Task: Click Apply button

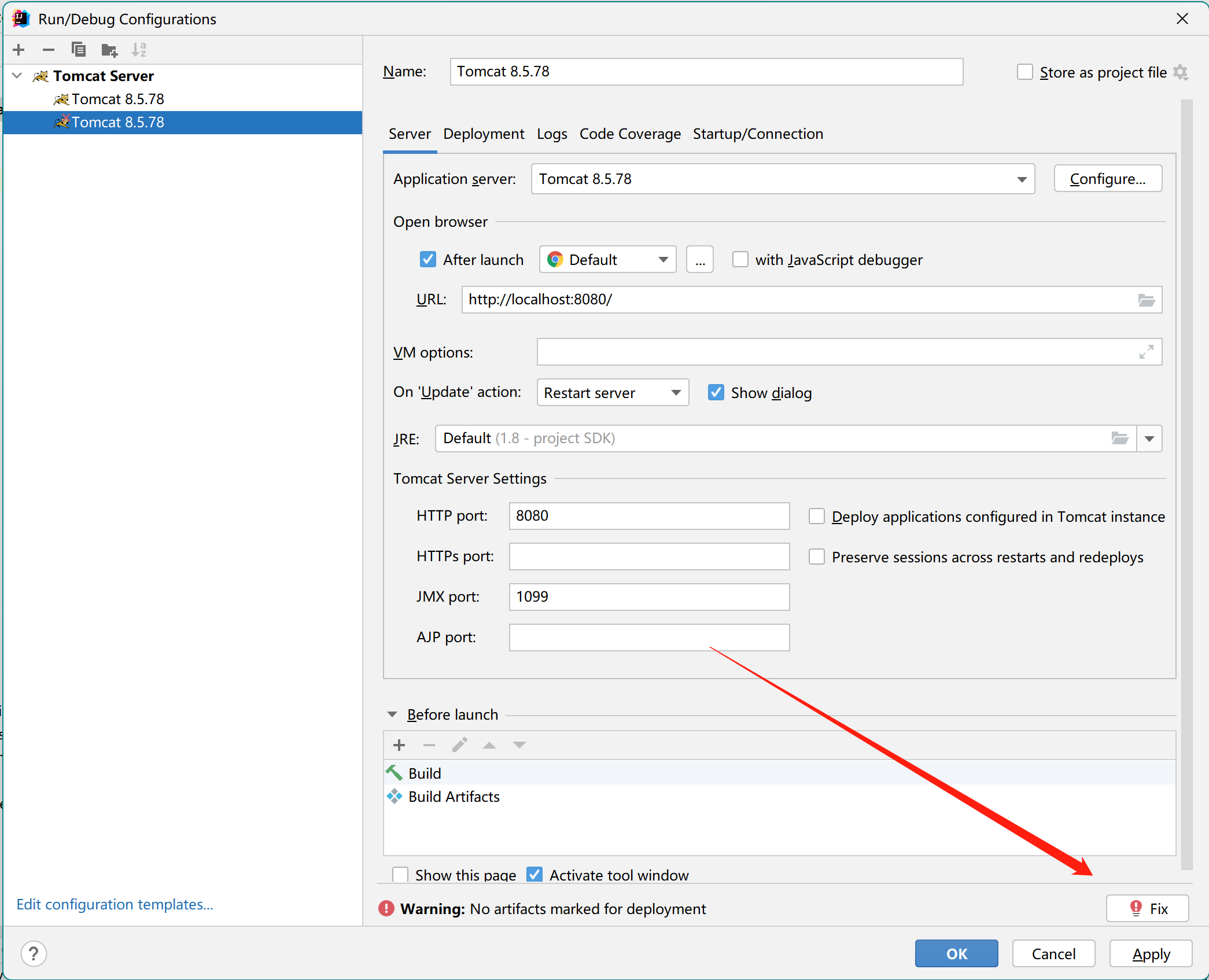Action: [1151, 954]
